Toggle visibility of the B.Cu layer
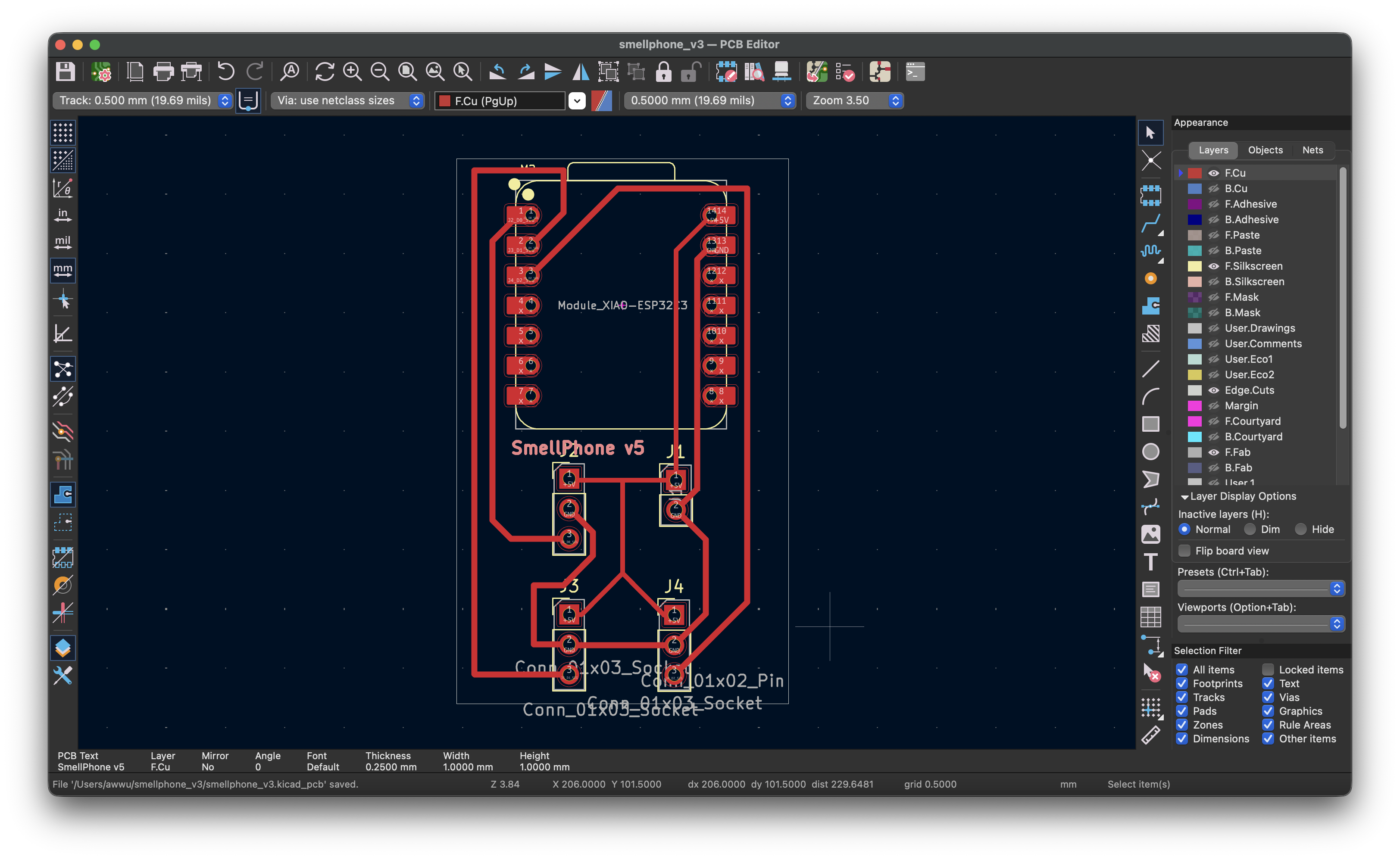1400x860 pixels. tap(1214, 188)
